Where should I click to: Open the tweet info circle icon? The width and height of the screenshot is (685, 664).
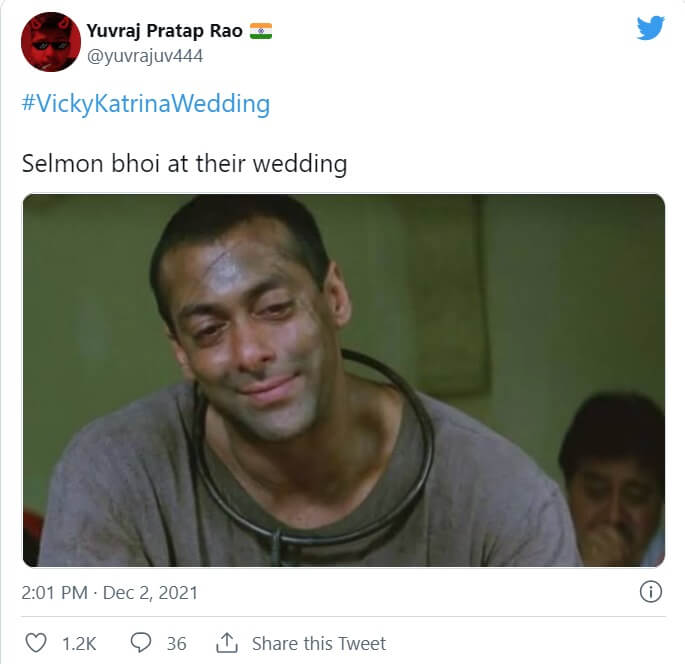coord(650,592)
